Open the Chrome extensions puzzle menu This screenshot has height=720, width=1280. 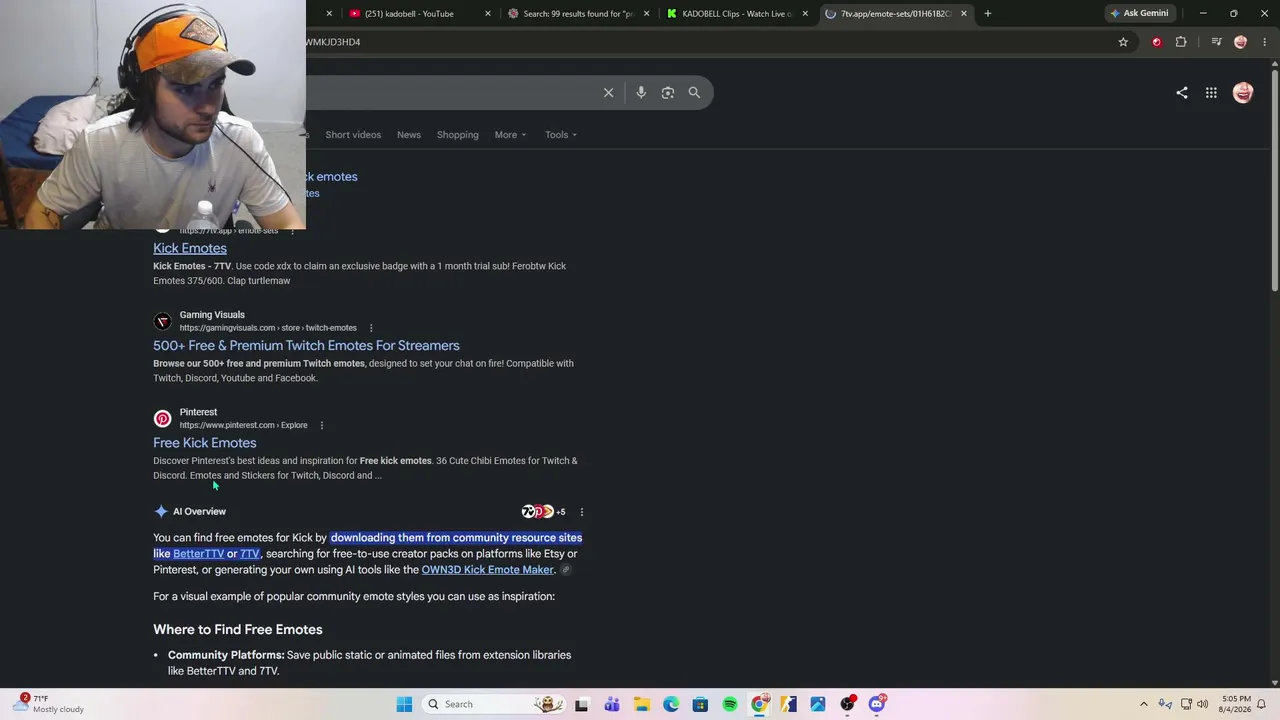coord(1181,42)
